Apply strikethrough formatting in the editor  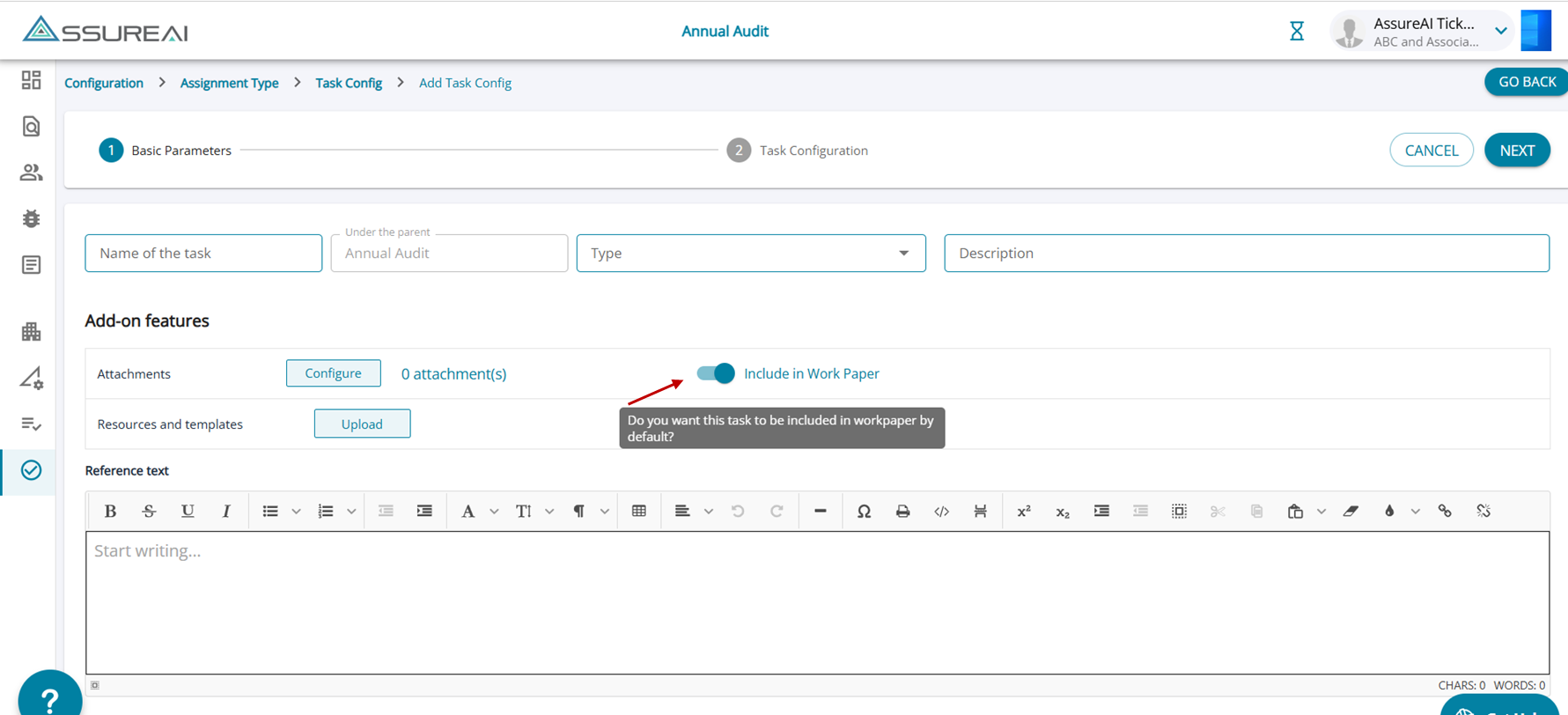point(149,512)
